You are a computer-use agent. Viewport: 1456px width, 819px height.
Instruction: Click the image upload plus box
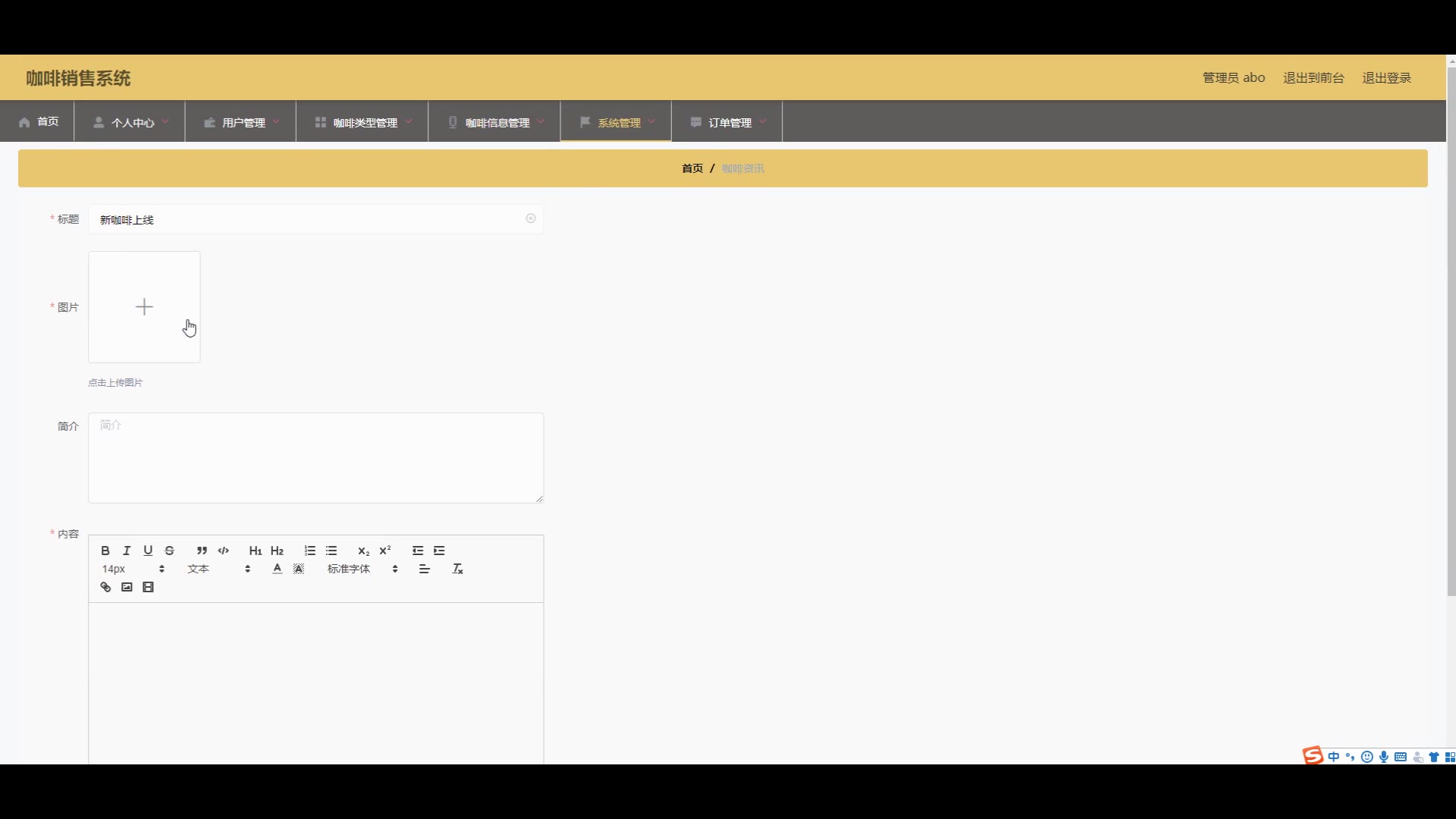click(x=144, y=307)
